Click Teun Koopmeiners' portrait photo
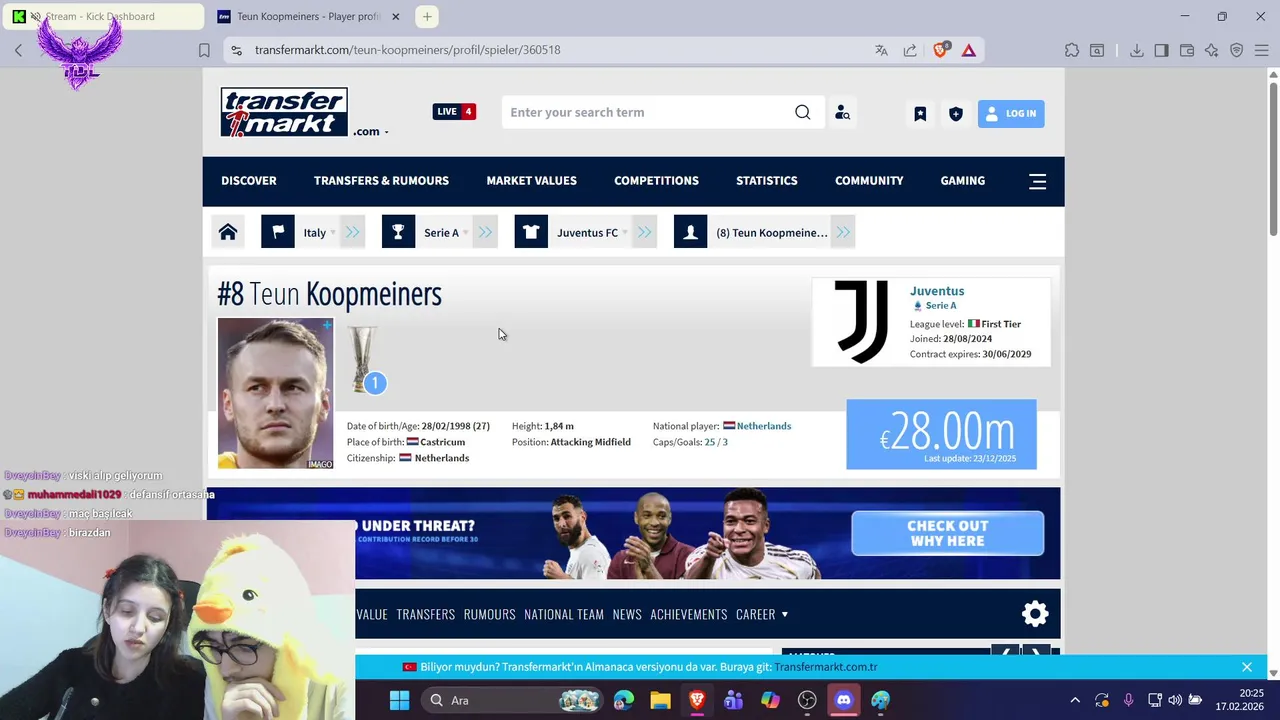This screenshot has width=1280, height=720. 276,393
